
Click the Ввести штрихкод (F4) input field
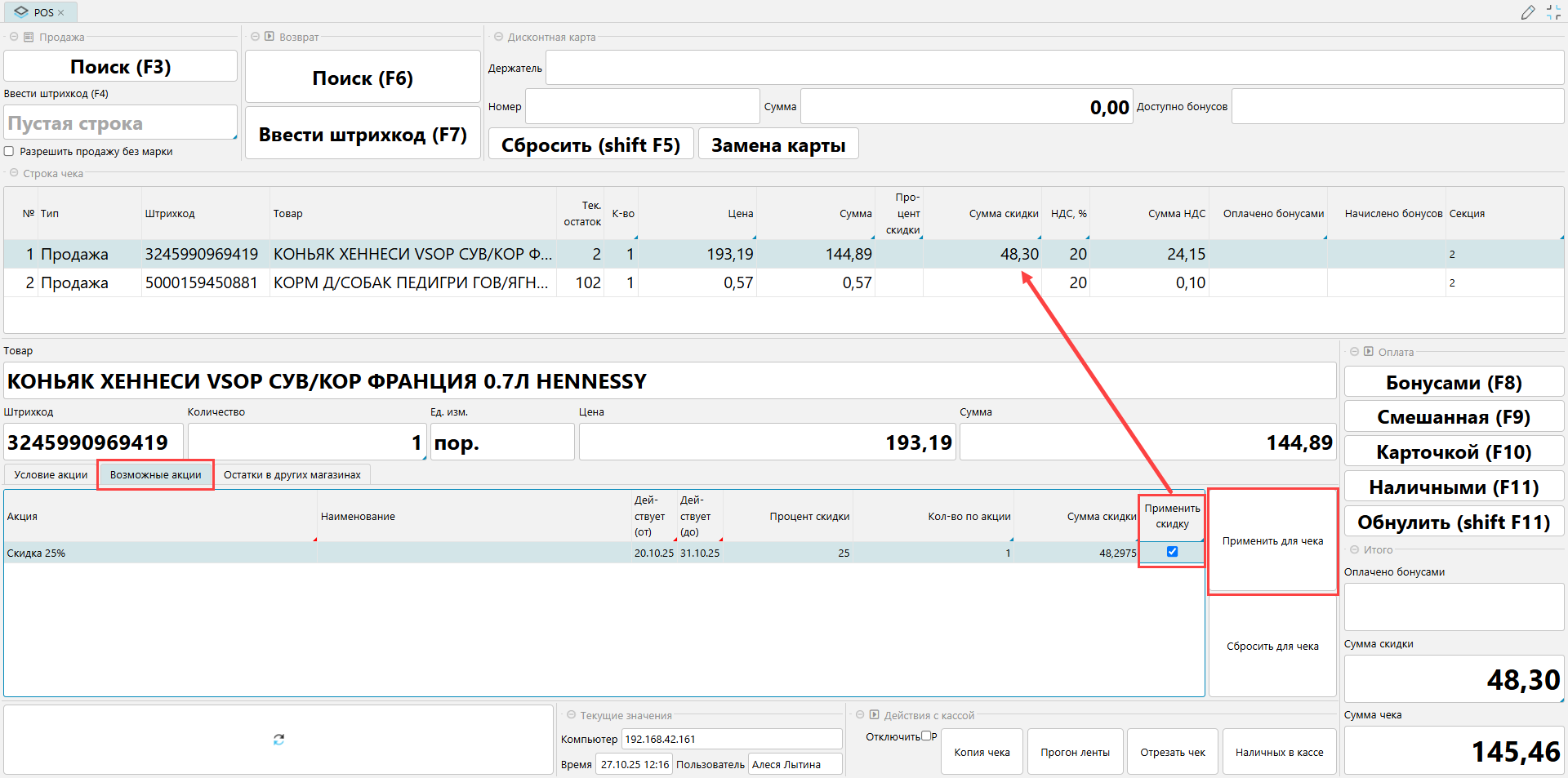pos(120,123)
